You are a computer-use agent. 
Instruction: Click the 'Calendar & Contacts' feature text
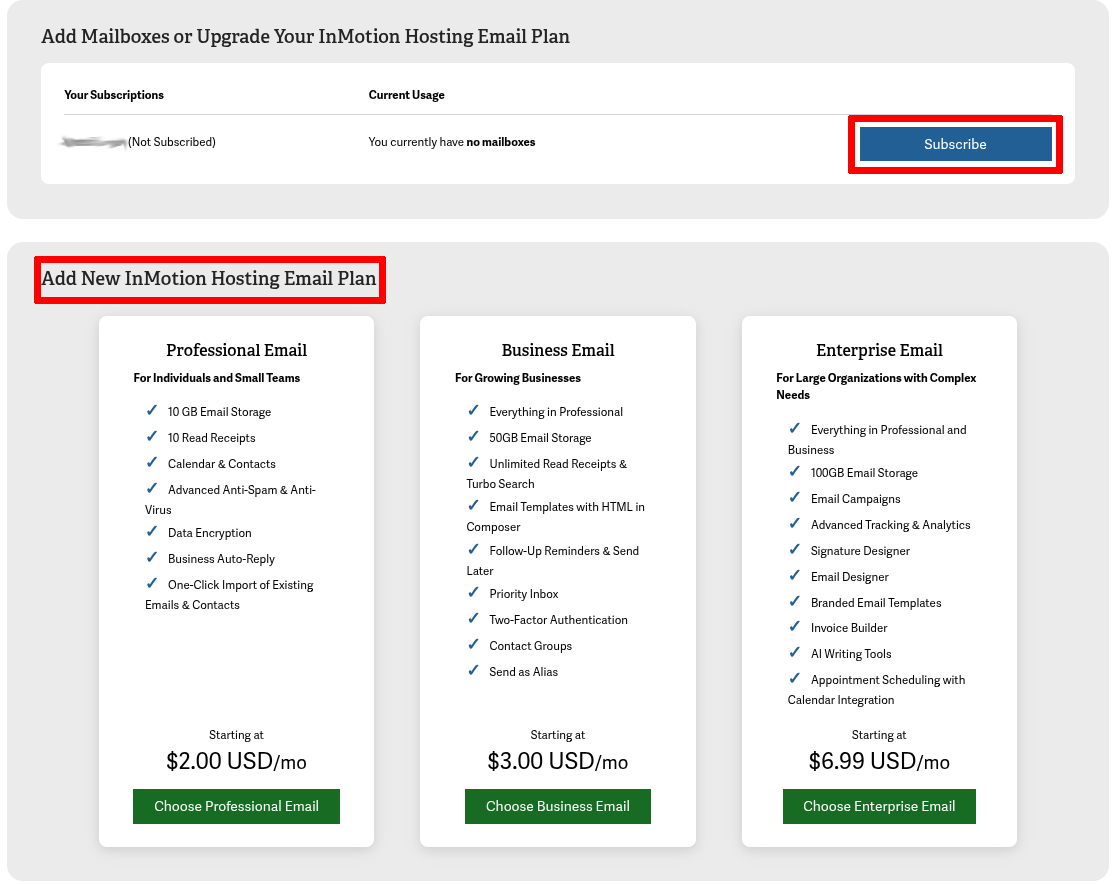click(221, 464)
